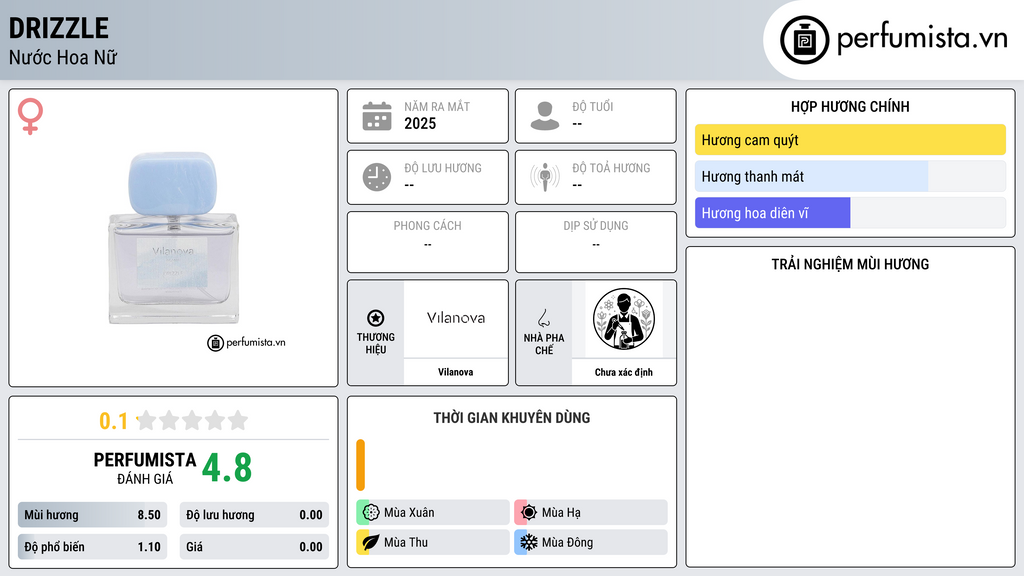Click the star badge icon above Thương hiệu
The height and width of the screenshot is (576, 1024).
(376, 318)
